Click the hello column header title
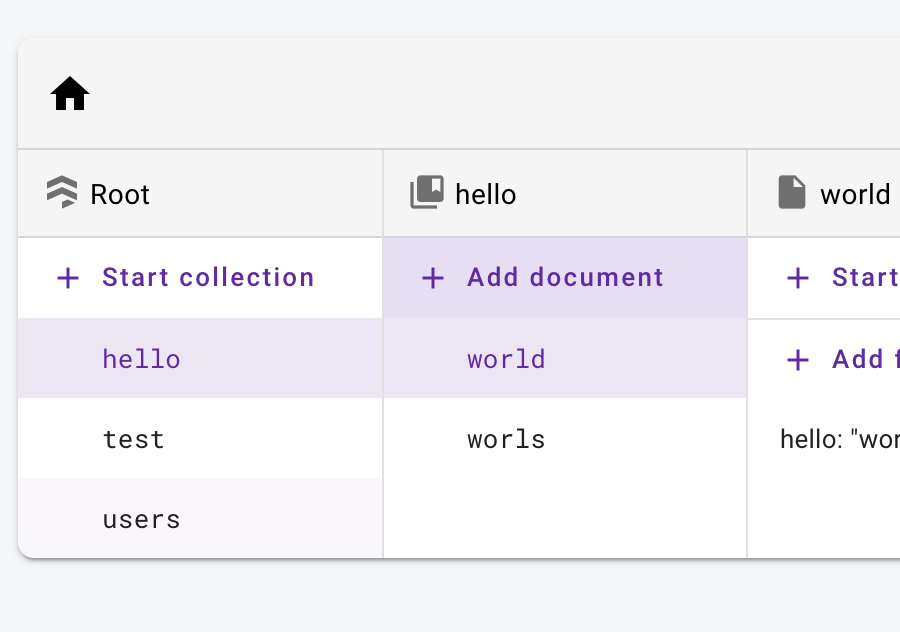The image size is (900, 632). 486,194
